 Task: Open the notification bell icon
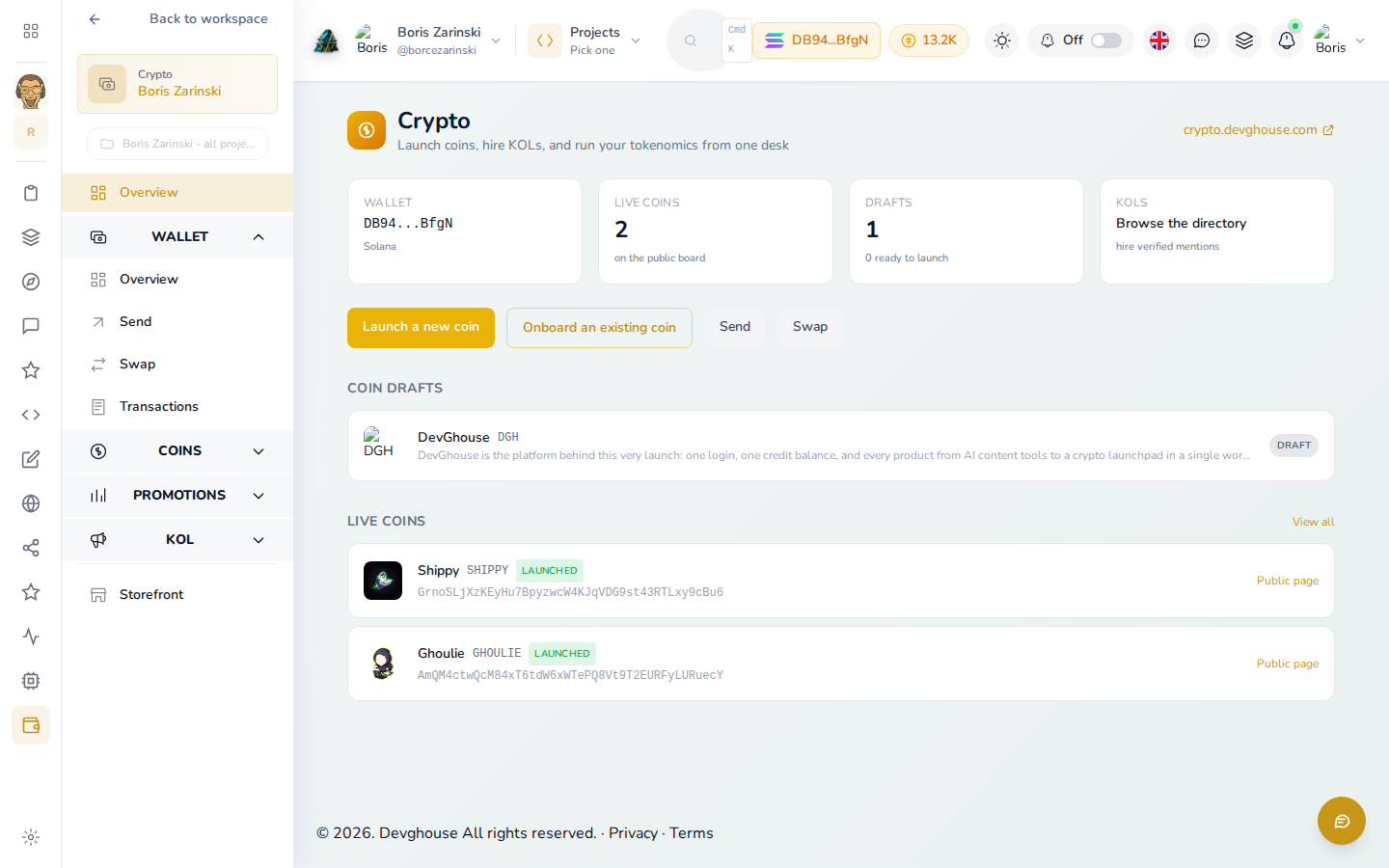(x=1287, y=41)
